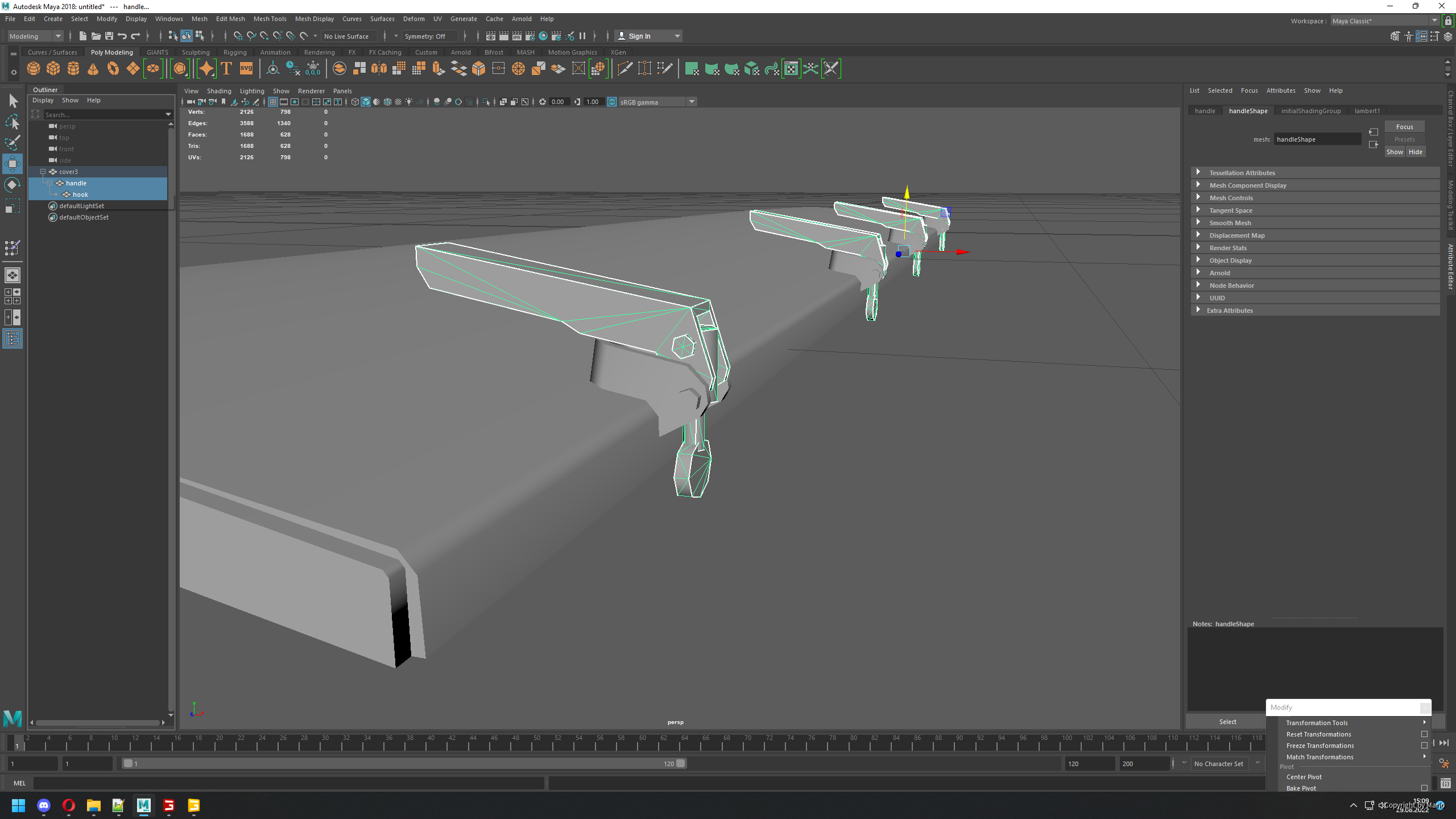1456x819 pixels.
Task: Open Bake Pivot options box
Action: (x=1424, y=788)
